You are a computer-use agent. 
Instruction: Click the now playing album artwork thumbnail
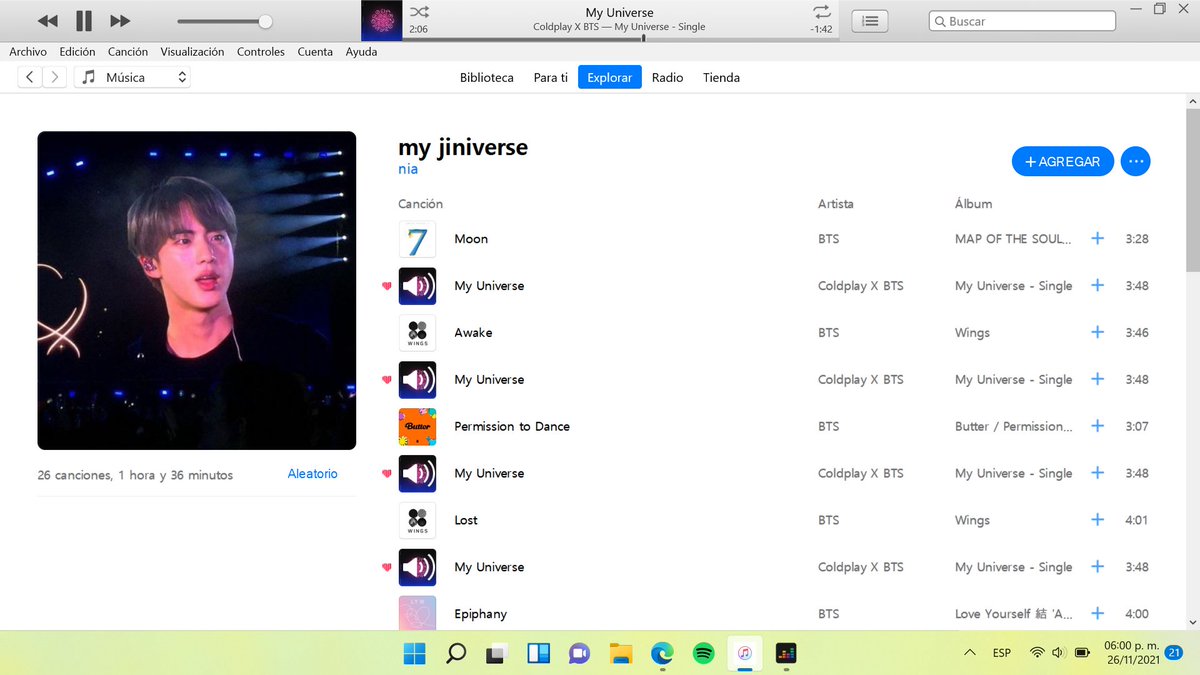[382, 21]
